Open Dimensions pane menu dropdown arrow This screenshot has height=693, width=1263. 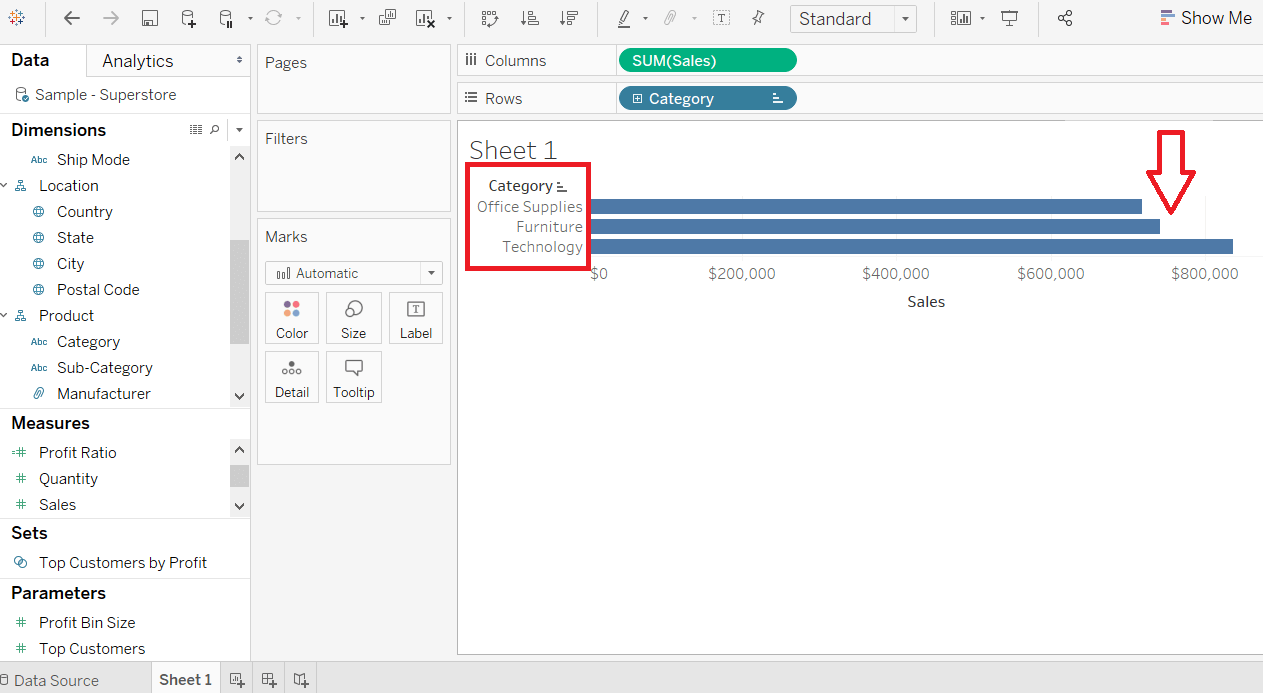[240, 130]
